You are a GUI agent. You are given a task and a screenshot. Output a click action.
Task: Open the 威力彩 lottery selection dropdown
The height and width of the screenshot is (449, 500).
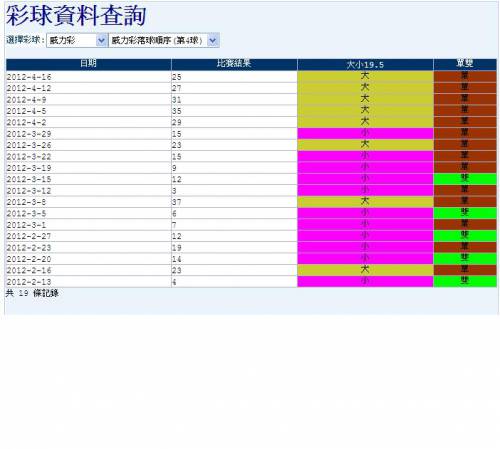pyautogui.click(x=77, y=40)
